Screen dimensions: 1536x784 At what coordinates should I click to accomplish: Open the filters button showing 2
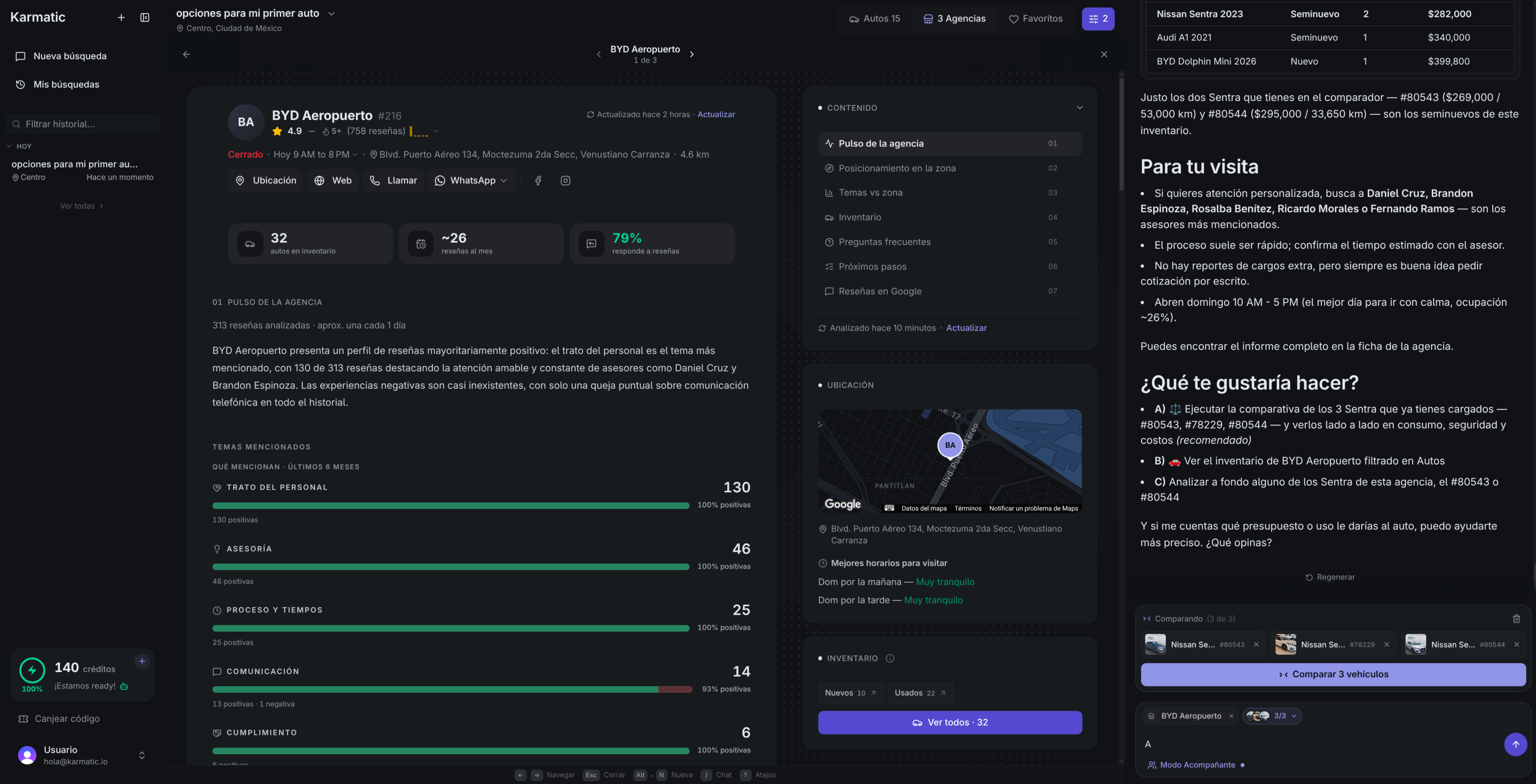tap(1098, 19)
